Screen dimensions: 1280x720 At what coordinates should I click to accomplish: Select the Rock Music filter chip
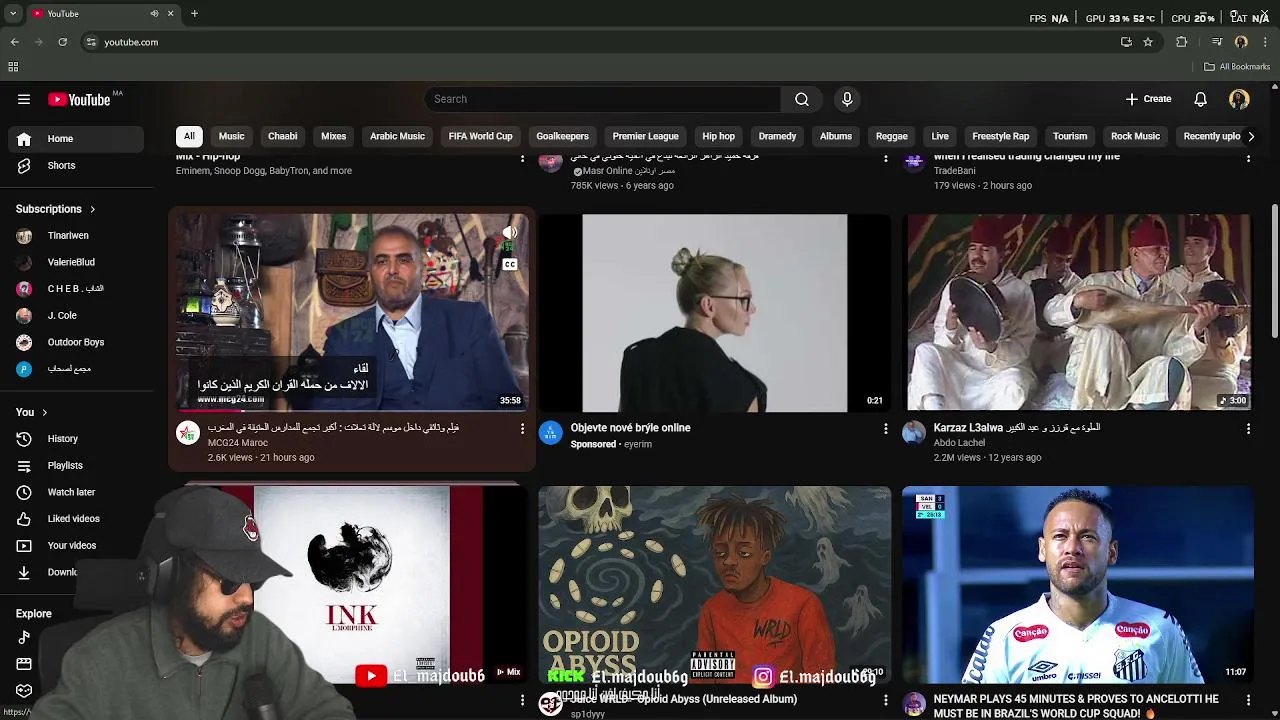(x=1135, y=136)
